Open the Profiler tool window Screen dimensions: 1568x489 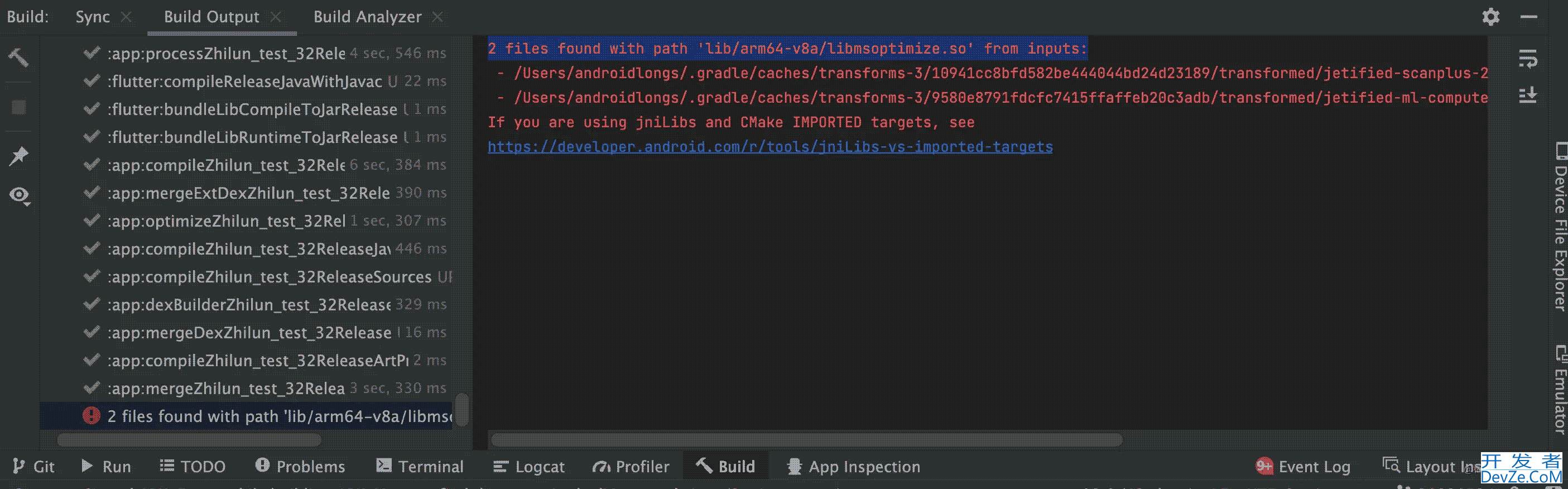click(631, 467)
